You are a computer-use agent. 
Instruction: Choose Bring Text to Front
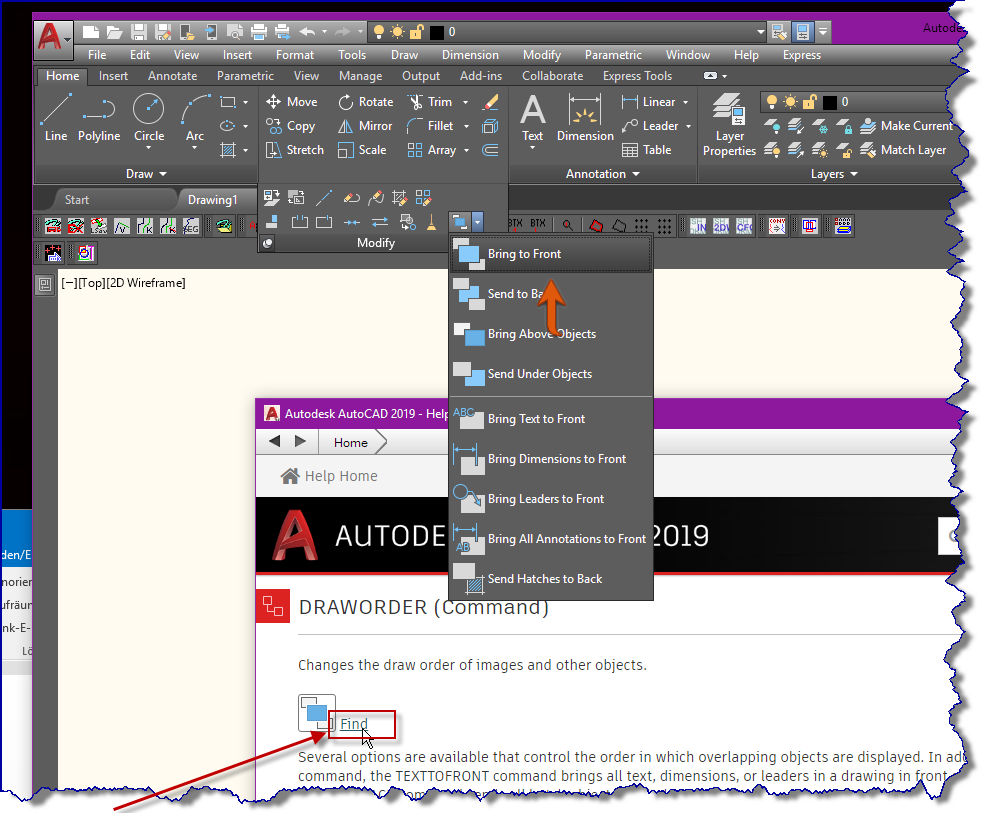(551, 419)
